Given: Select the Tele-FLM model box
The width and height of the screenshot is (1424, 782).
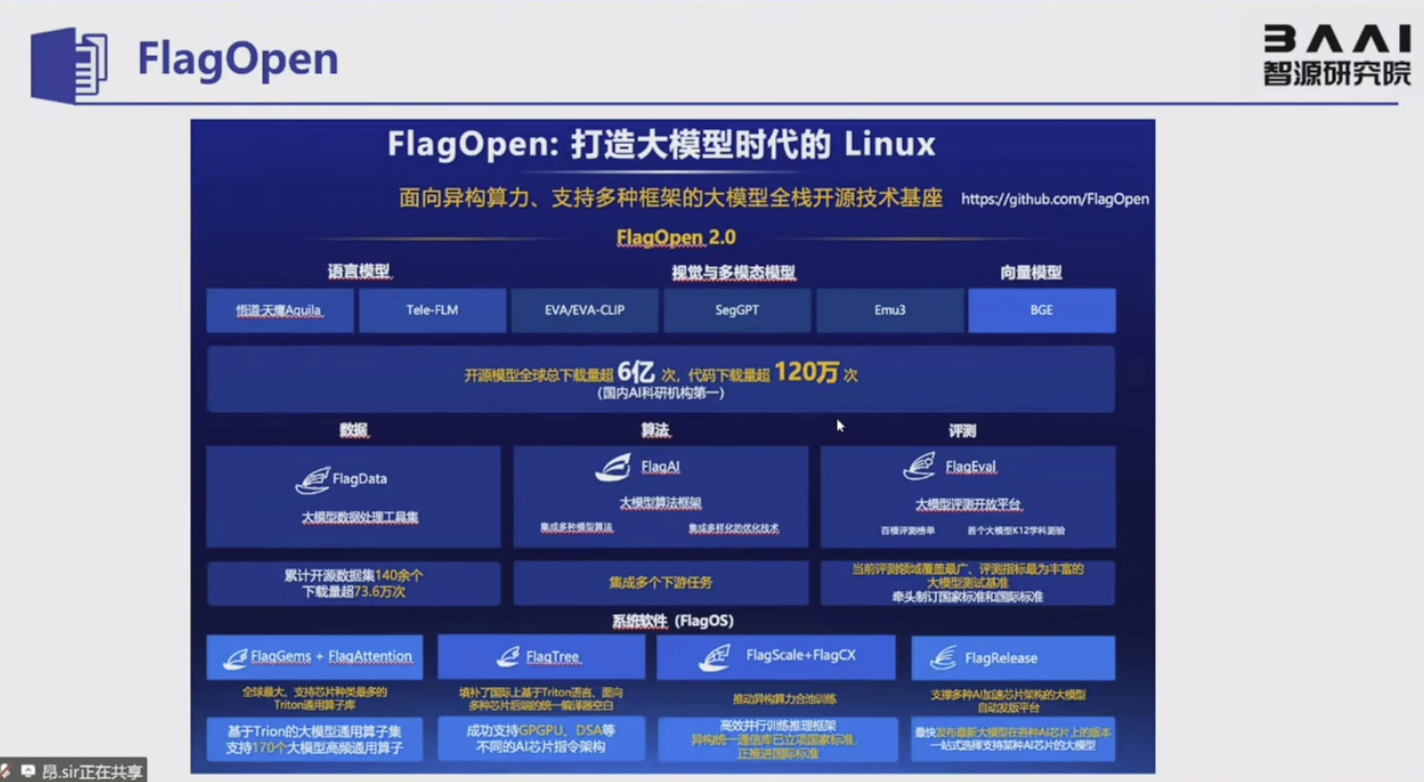Looking at the screenshot, I should (x=432, y=310).
